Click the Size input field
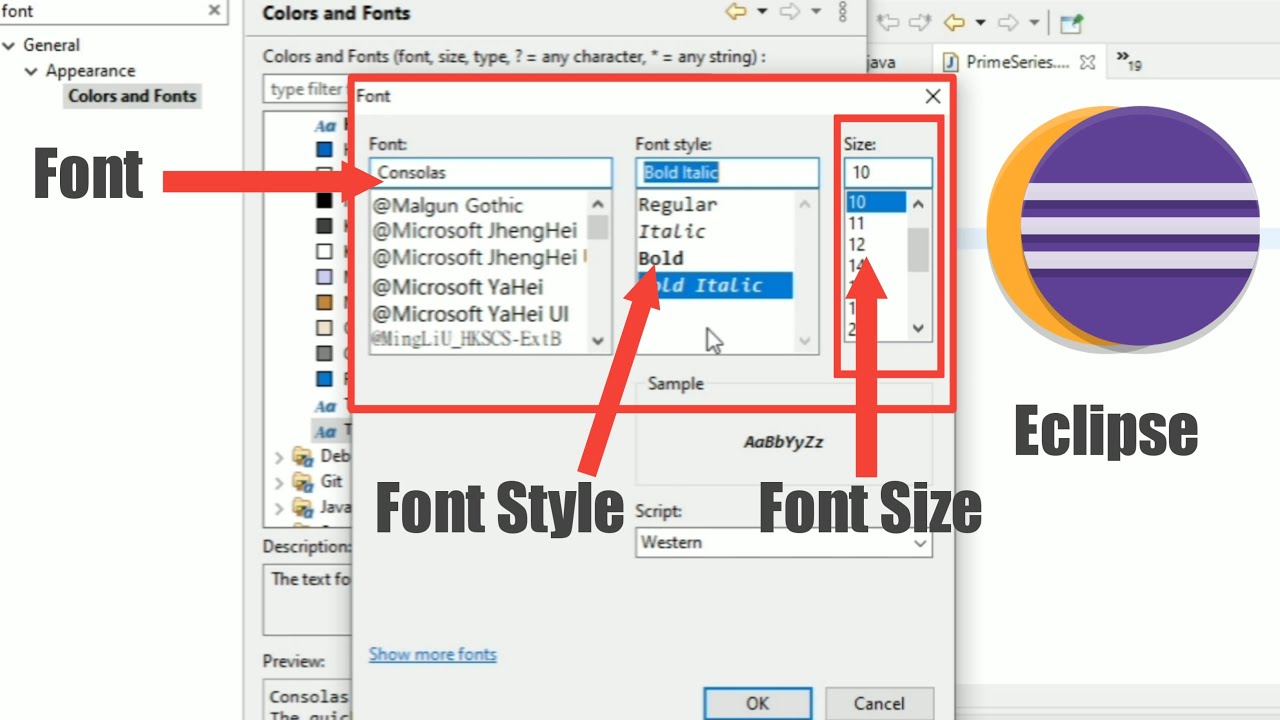This screenshot has width=1280, height=720. pyautogui.click(x=888, y=172)
